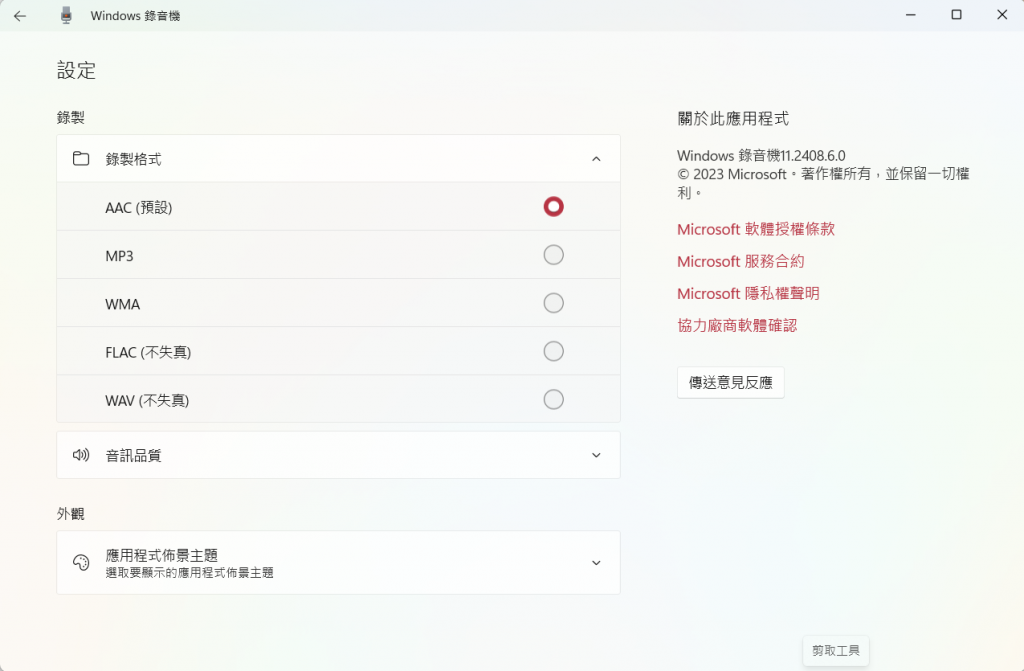This screenshot has width=1024, height=671.
Task: Maximize the Windows 錄音機 window
Action: pyautogui.click(x=956, y=15)
